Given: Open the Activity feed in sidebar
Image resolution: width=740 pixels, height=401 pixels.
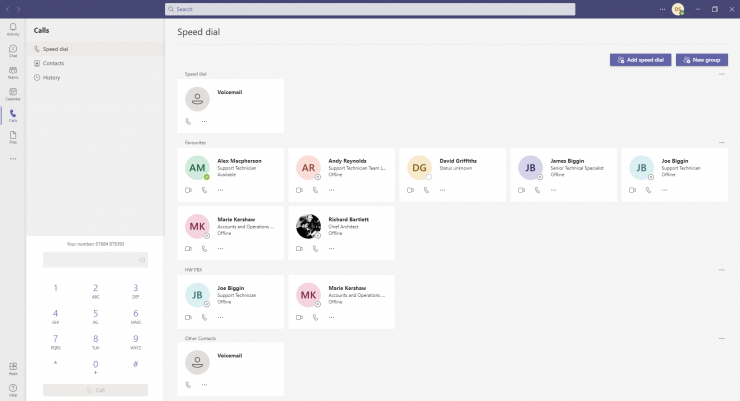Looking at the screenshot, I should (13, 29).
